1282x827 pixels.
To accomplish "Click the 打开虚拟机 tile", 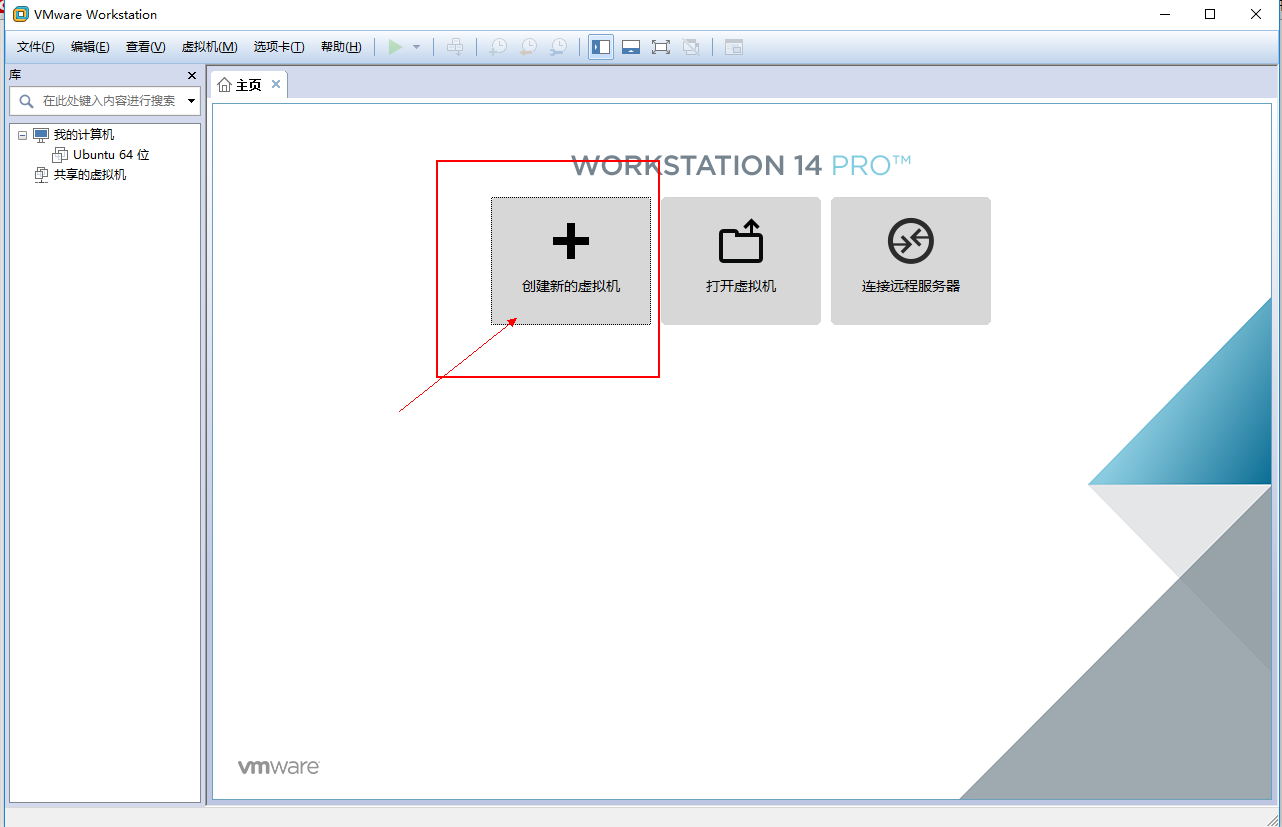I will 741,261.
